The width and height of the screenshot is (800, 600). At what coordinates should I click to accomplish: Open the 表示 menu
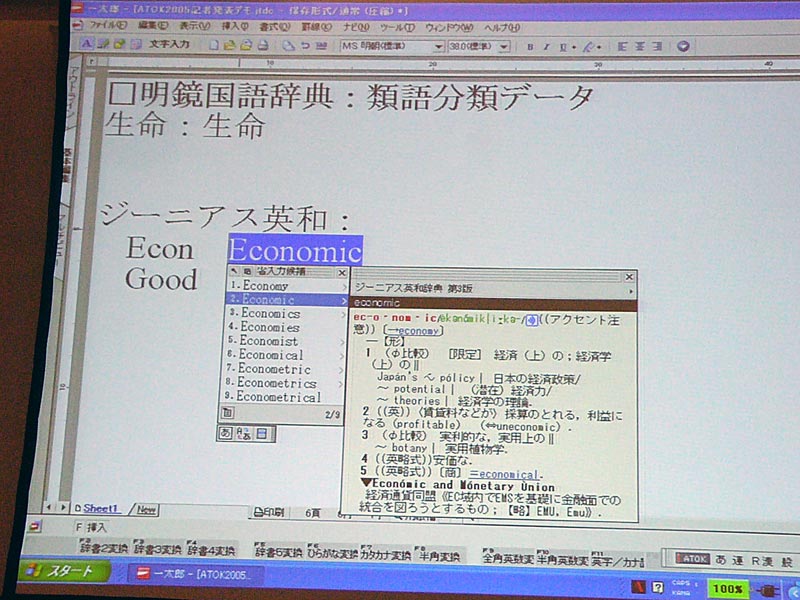click(x=194, y=26)
